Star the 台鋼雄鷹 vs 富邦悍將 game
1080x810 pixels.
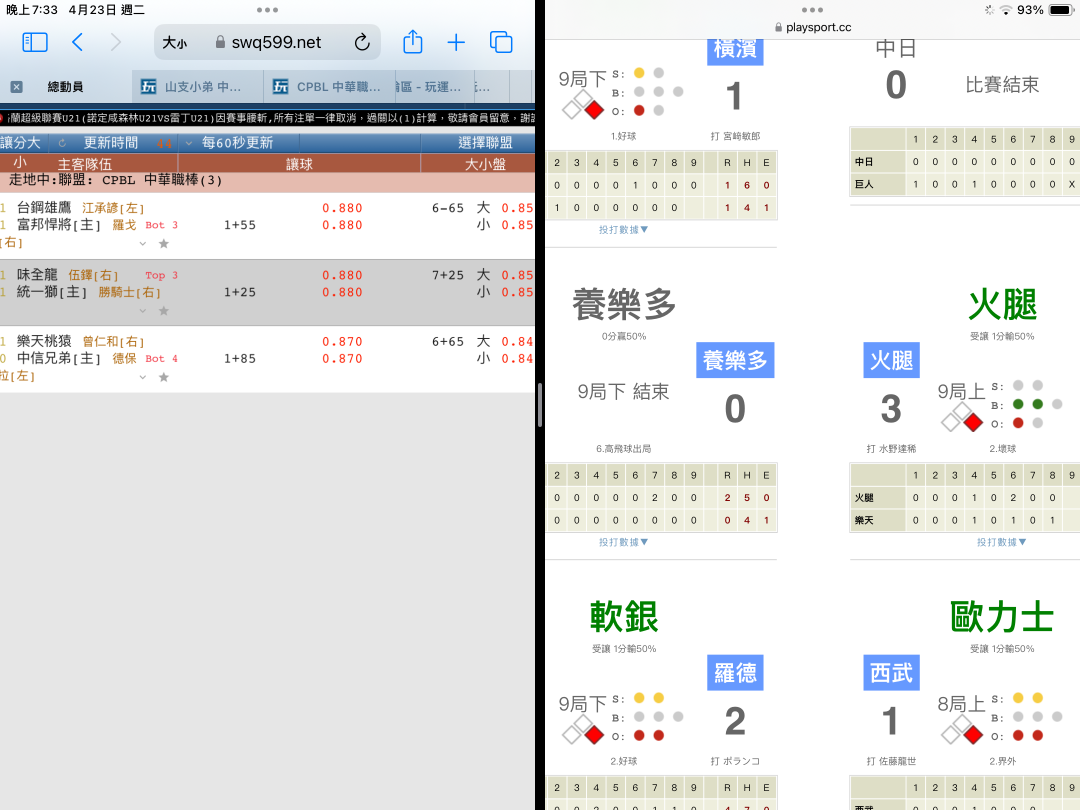tap(164, 243)
